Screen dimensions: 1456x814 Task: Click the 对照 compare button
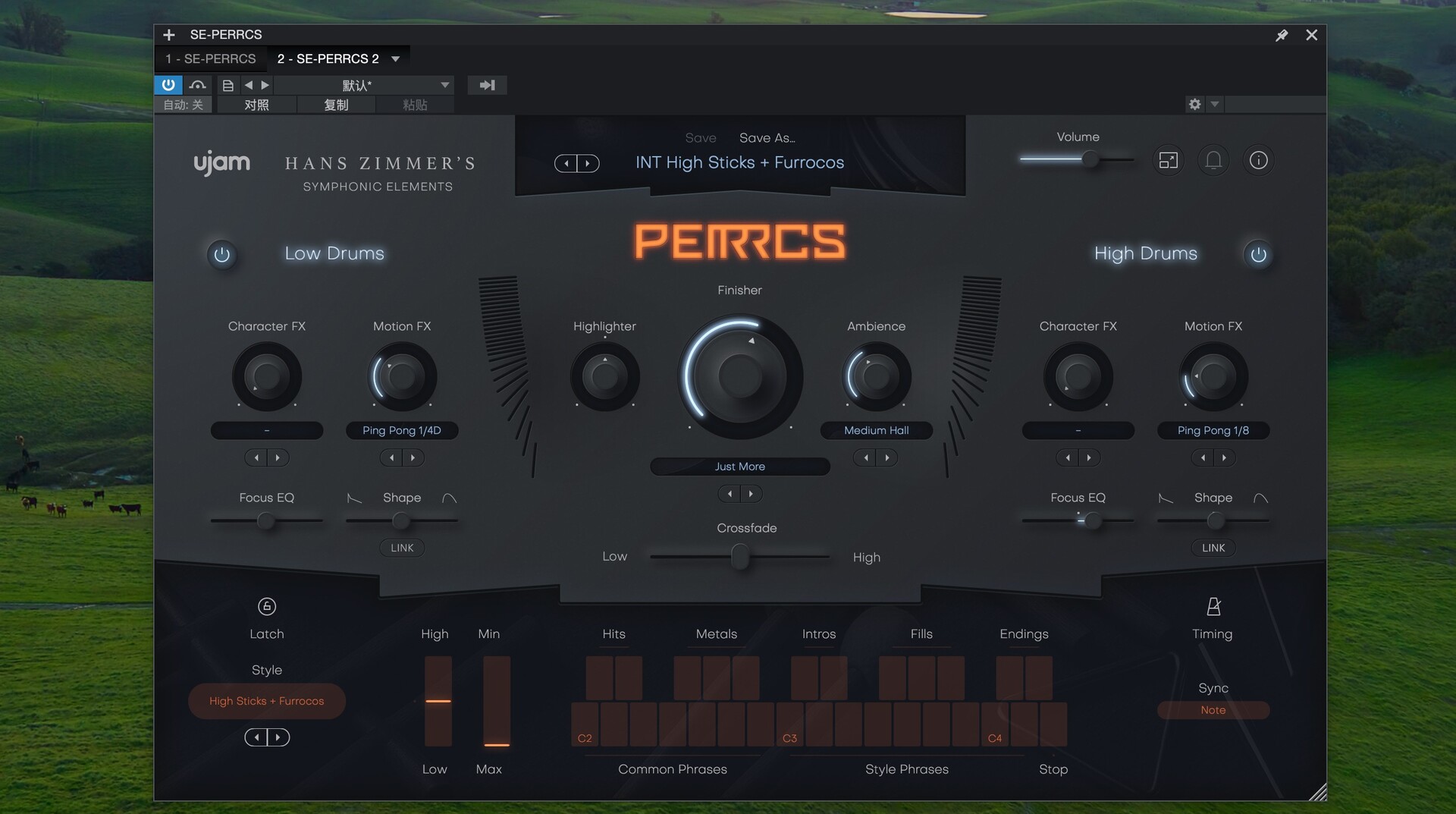point(256,105)
